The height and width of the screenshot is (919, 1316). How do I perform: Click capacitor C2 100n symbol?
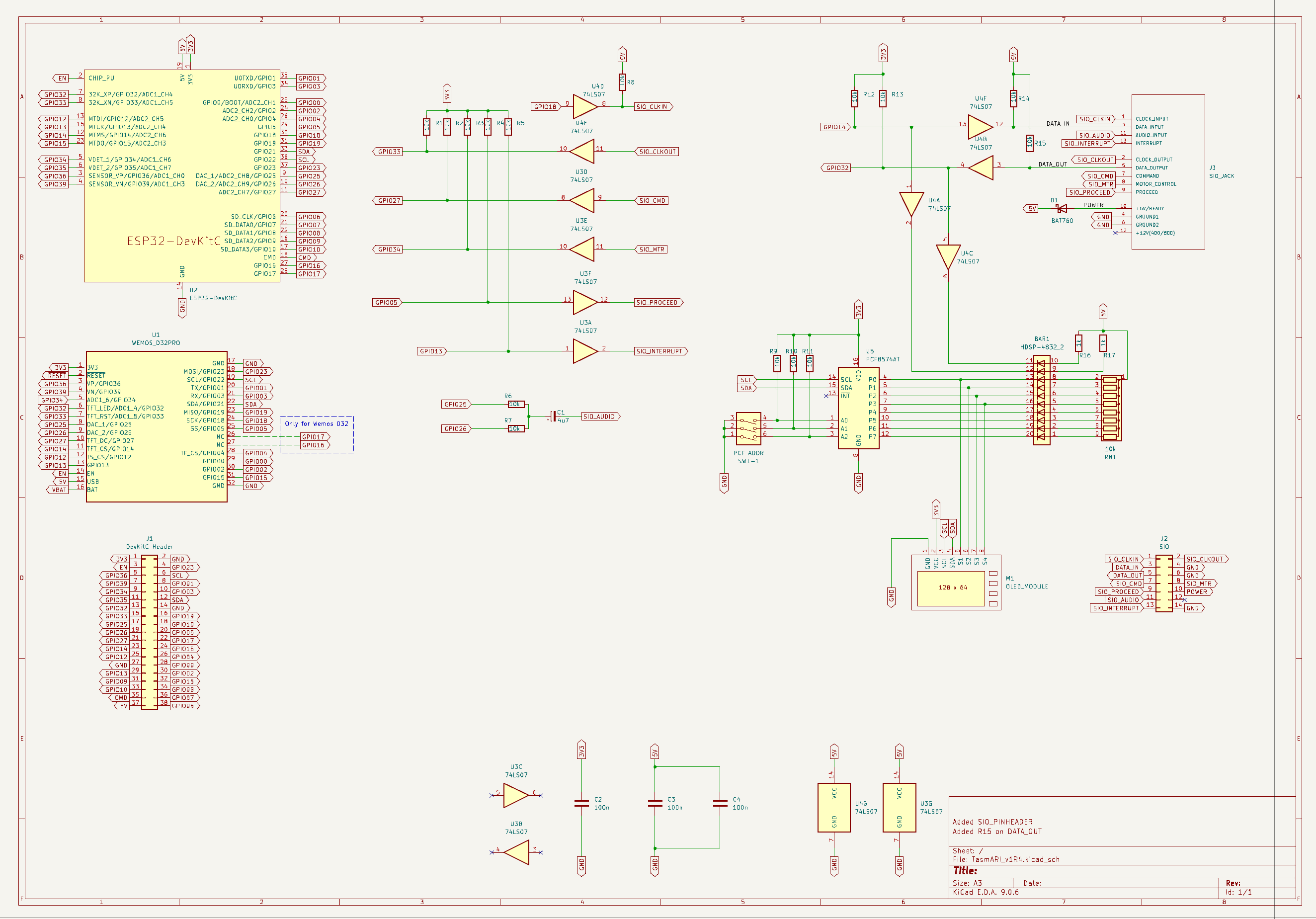click(581, 803)
